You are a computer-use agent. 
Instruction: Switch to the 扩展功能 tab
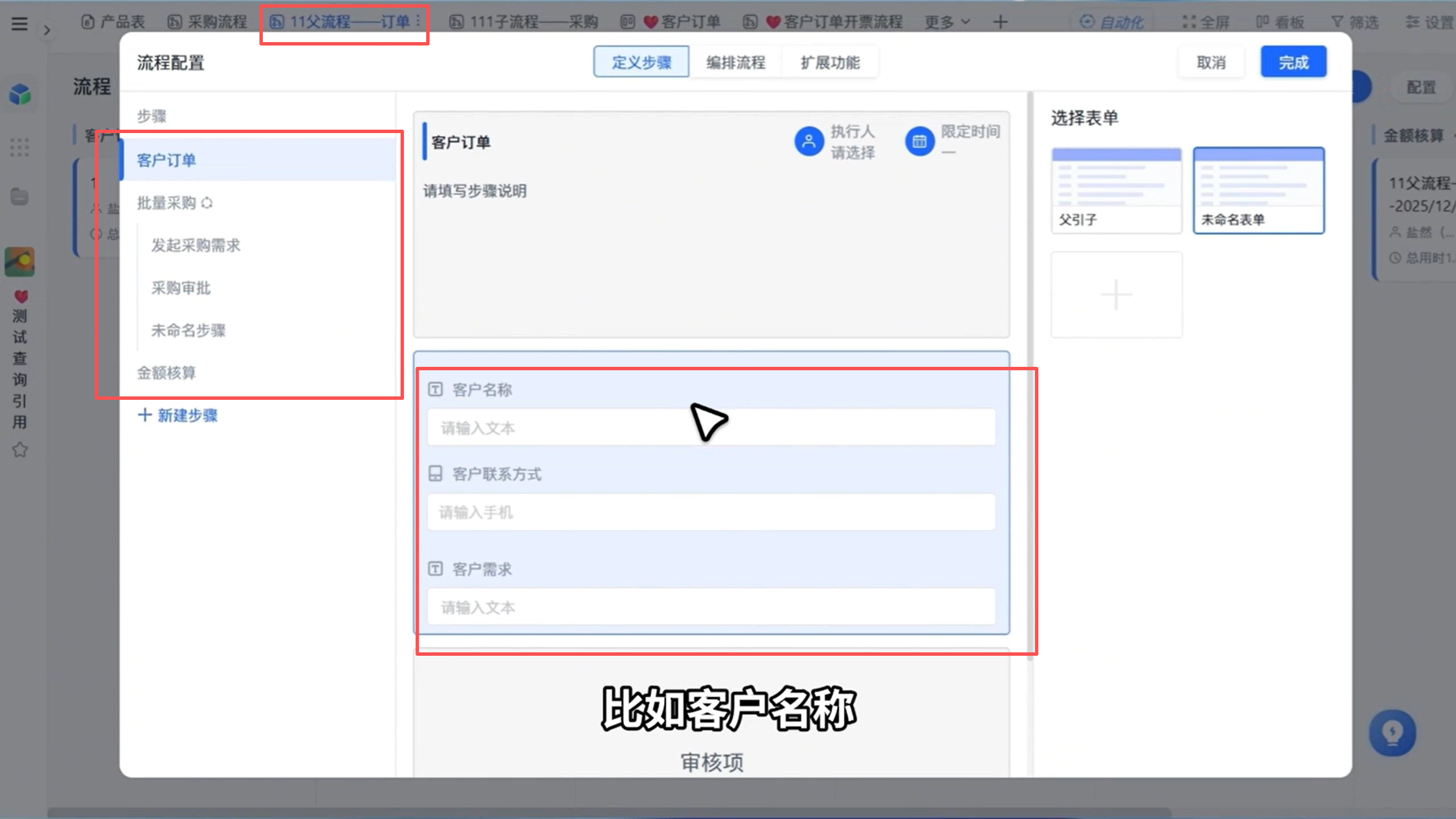tap(830, 62)
